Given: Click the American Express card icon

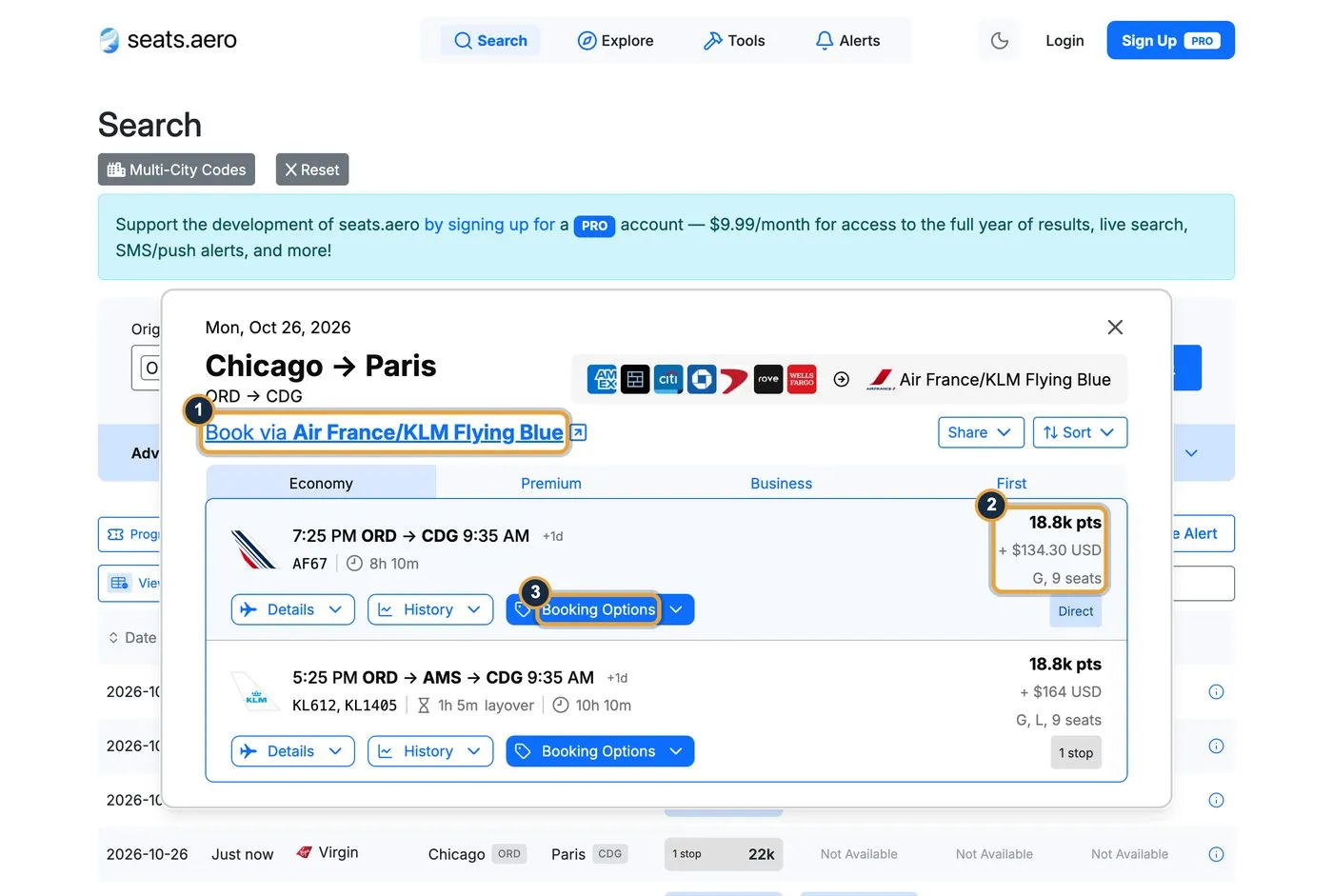Looking at the screenshot, I should pyautogui.click(x=604, y=379).
